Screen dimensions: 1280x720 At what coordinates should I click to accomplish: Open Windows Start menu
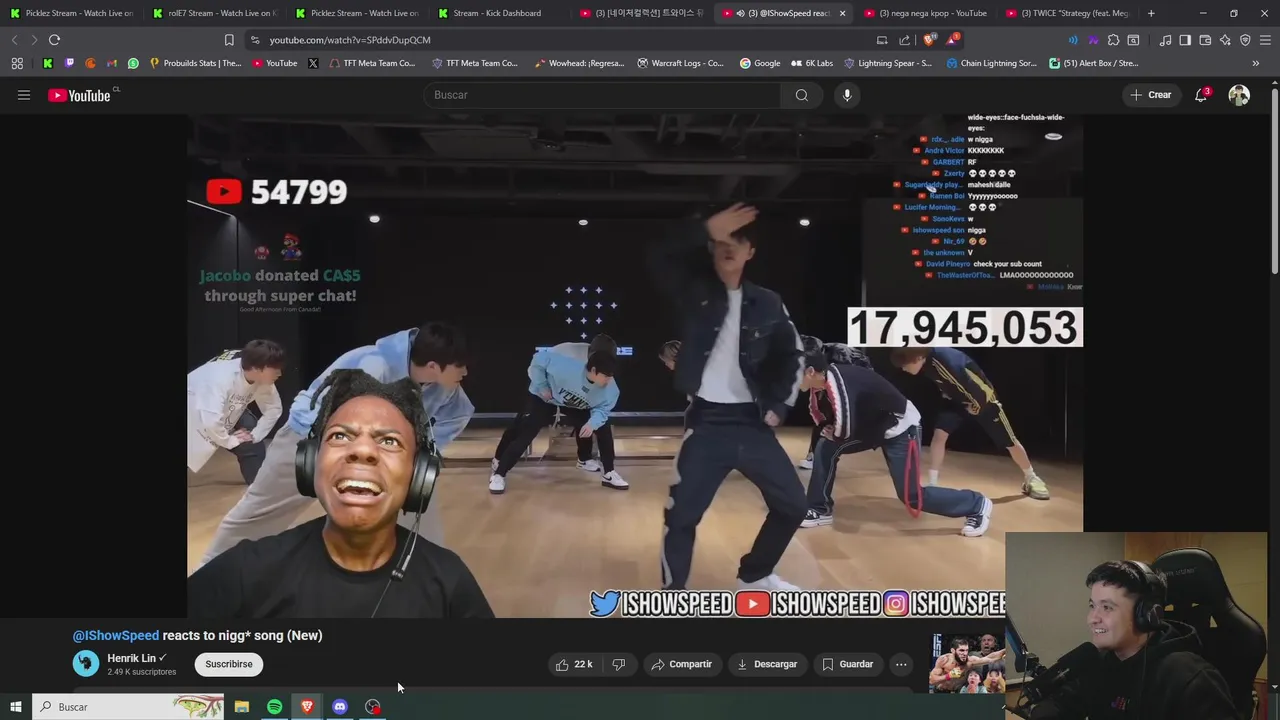tap(15, 707)
